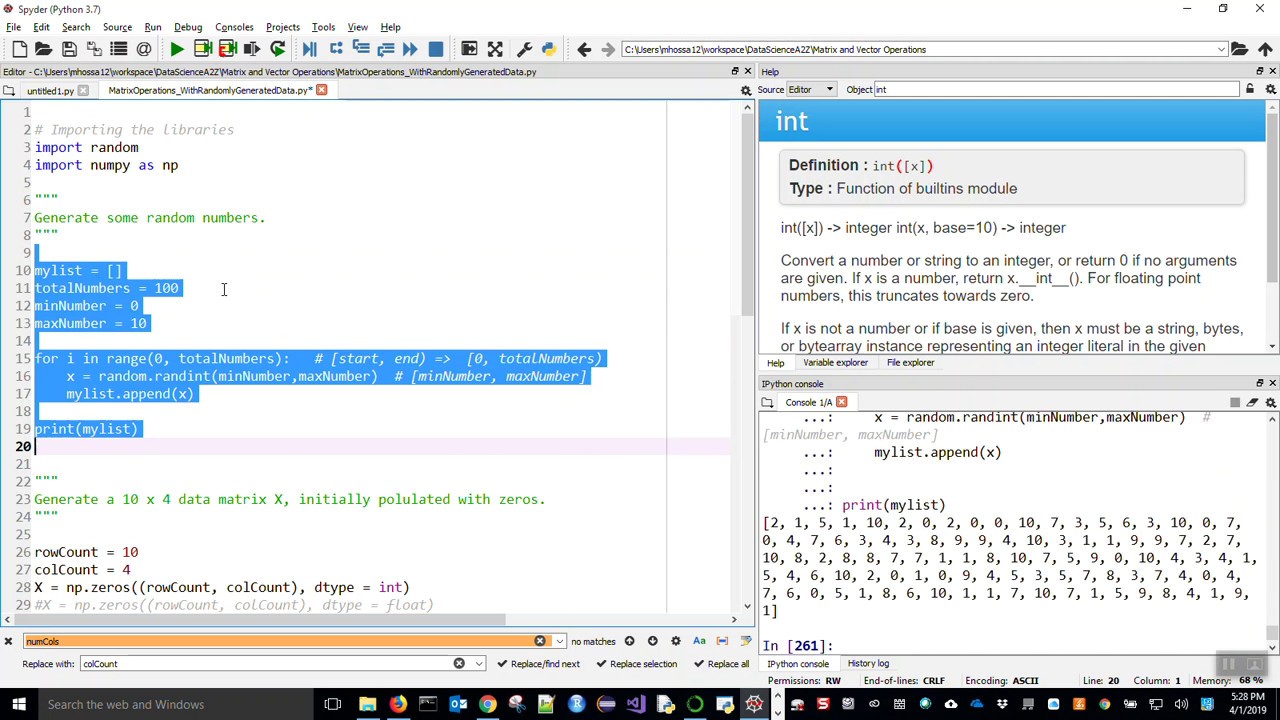The height and width of the screenshot is (720, 1280).
Task: Run file with green play button
Action: pyautogui.click(x=176, y=49)
